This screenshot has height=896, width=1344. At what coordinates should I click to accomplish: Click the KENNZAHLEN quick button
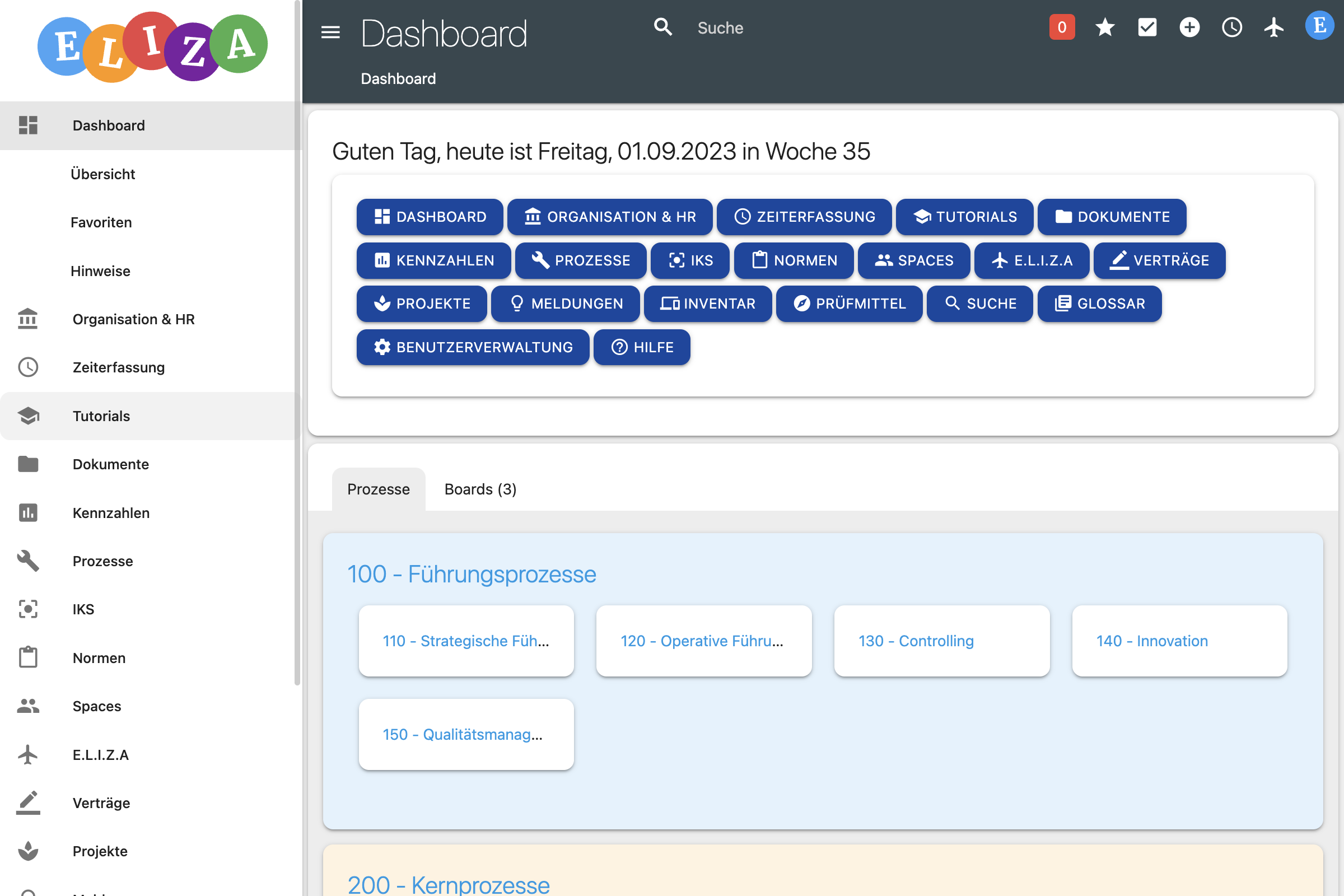(433, 260)
